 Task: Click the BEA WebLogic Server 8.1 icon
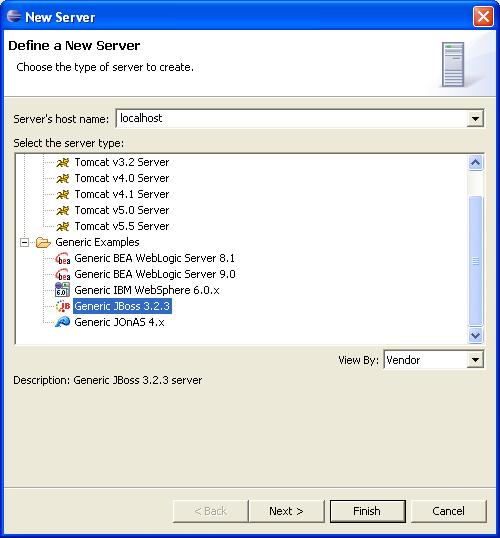click(63, 258)
